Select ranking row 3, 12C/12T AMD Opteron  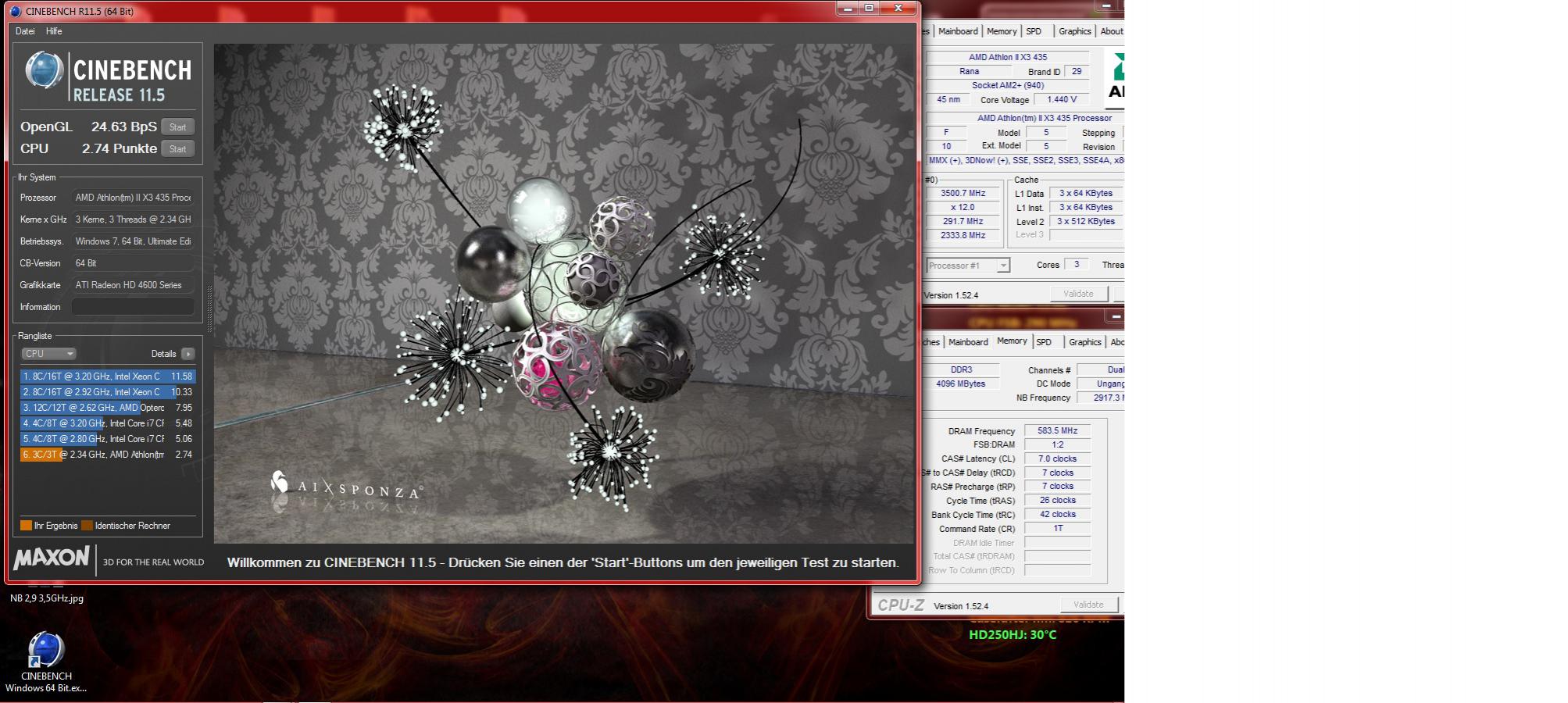pyautogui.click(x=108, y=408)
